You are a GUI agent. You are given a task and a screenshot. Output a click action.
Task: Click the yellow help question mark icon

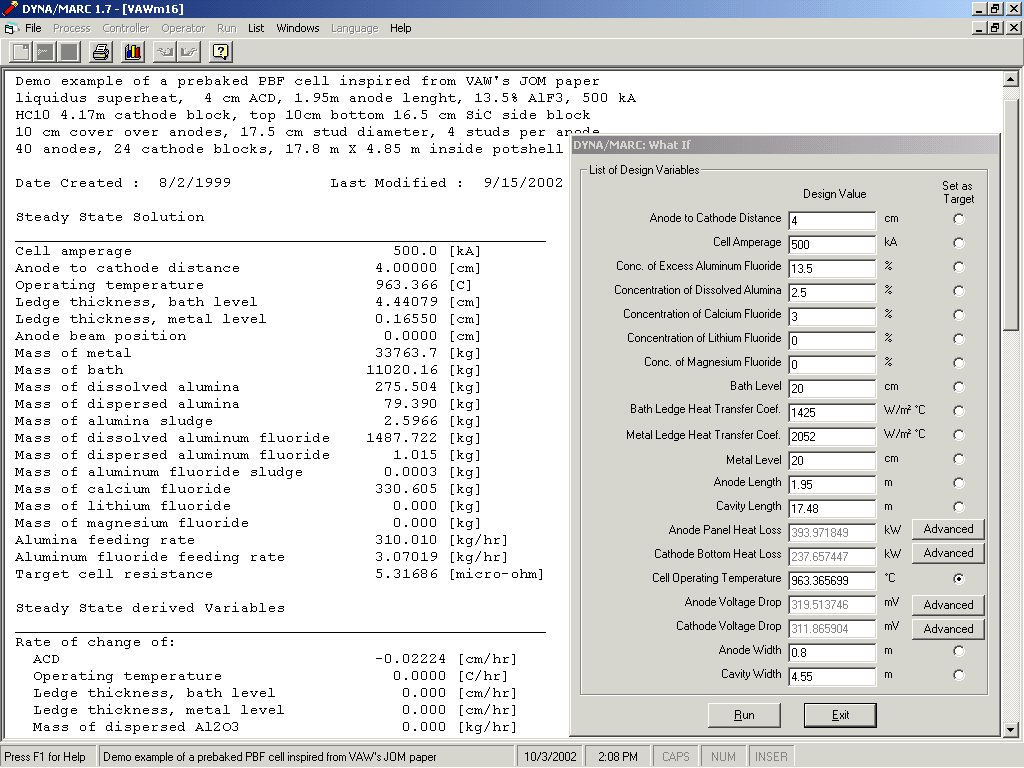click(221, 51)
